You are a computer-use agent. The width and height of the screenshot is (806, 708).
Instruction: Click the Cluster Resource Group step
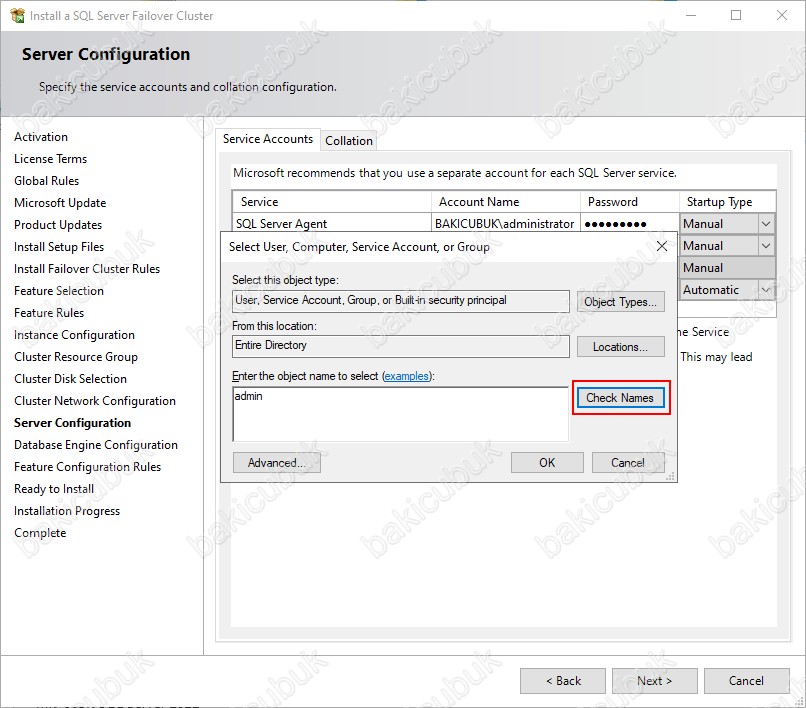coord(76,357)
